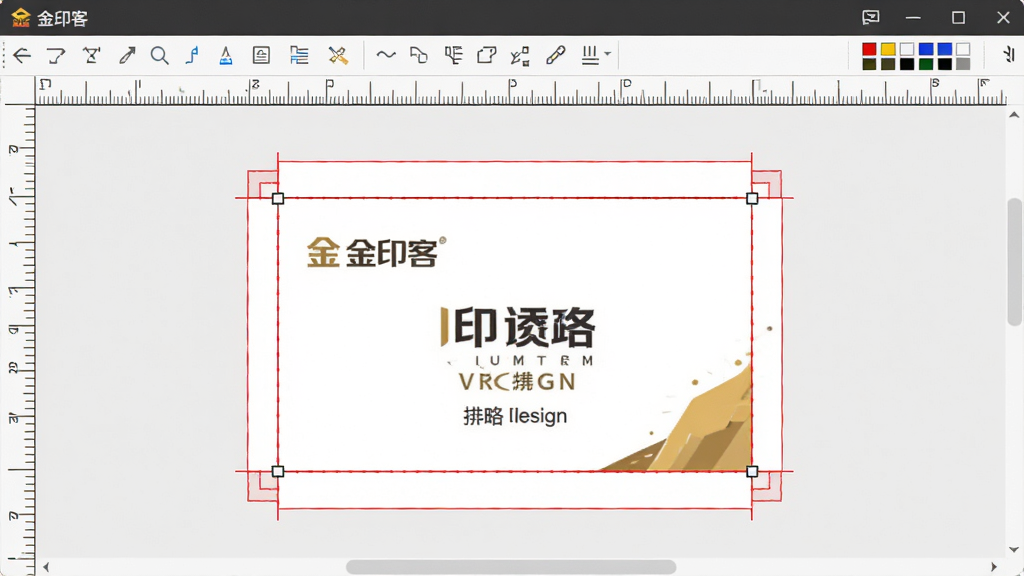Open the framed document page icon

pos(261,56)
